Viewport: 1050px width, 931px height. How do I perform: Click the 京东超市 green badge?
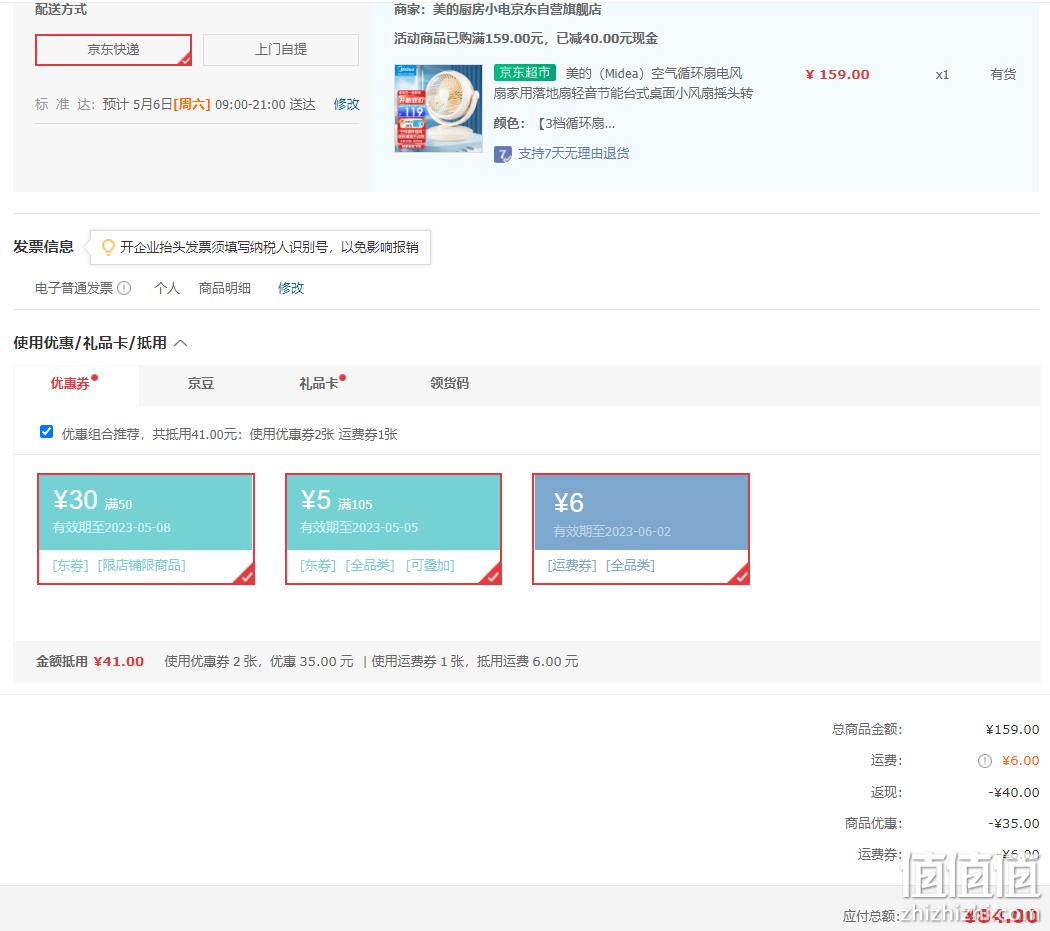pos(525,72)
